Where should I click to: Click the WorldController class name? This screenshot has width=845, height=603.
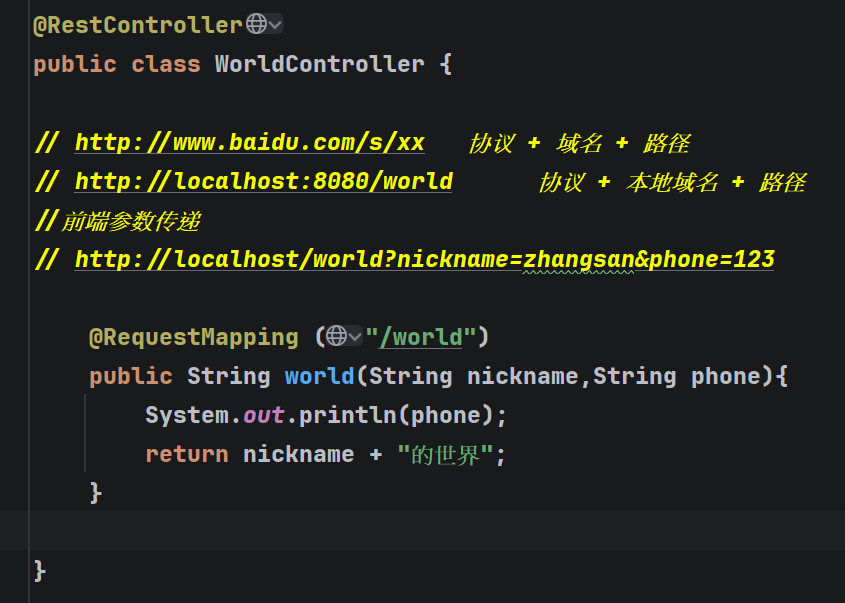(x=320, y=64)
